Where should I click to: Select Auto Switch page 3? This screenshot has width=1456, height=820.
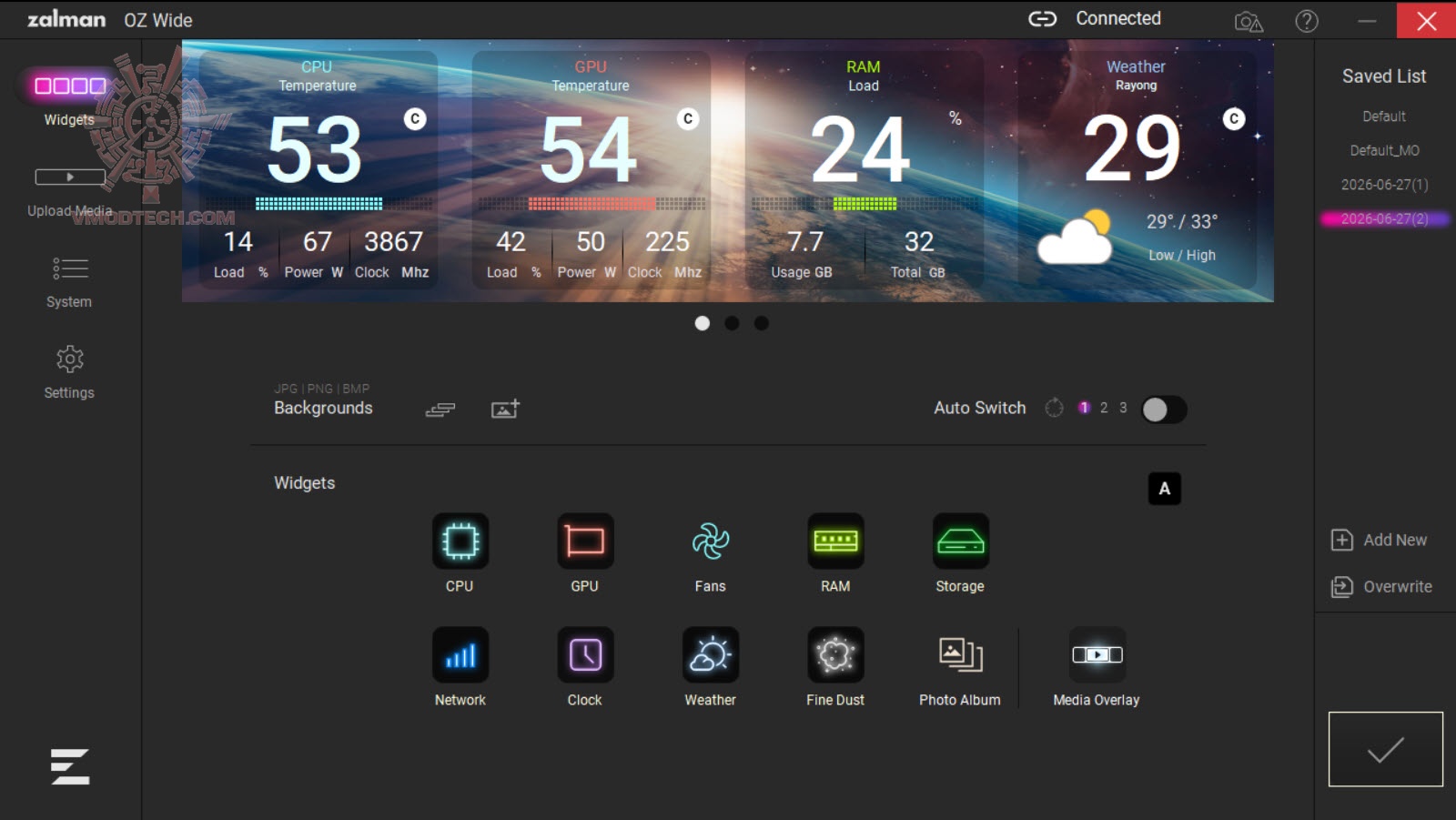click(1123, 408)
